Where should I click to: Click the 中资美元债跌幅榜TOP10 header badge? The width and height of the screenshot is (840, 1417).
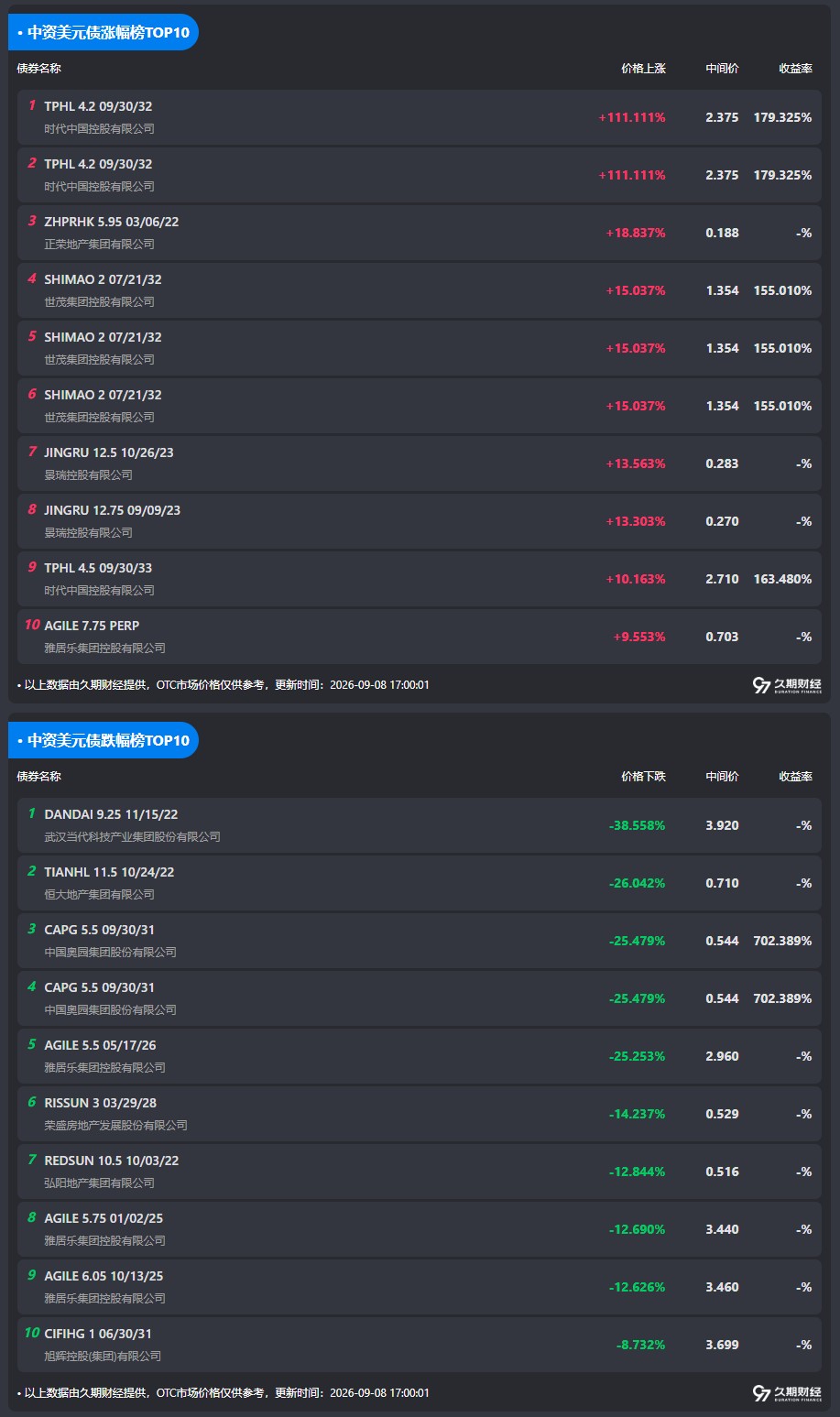tap(104, 740)
